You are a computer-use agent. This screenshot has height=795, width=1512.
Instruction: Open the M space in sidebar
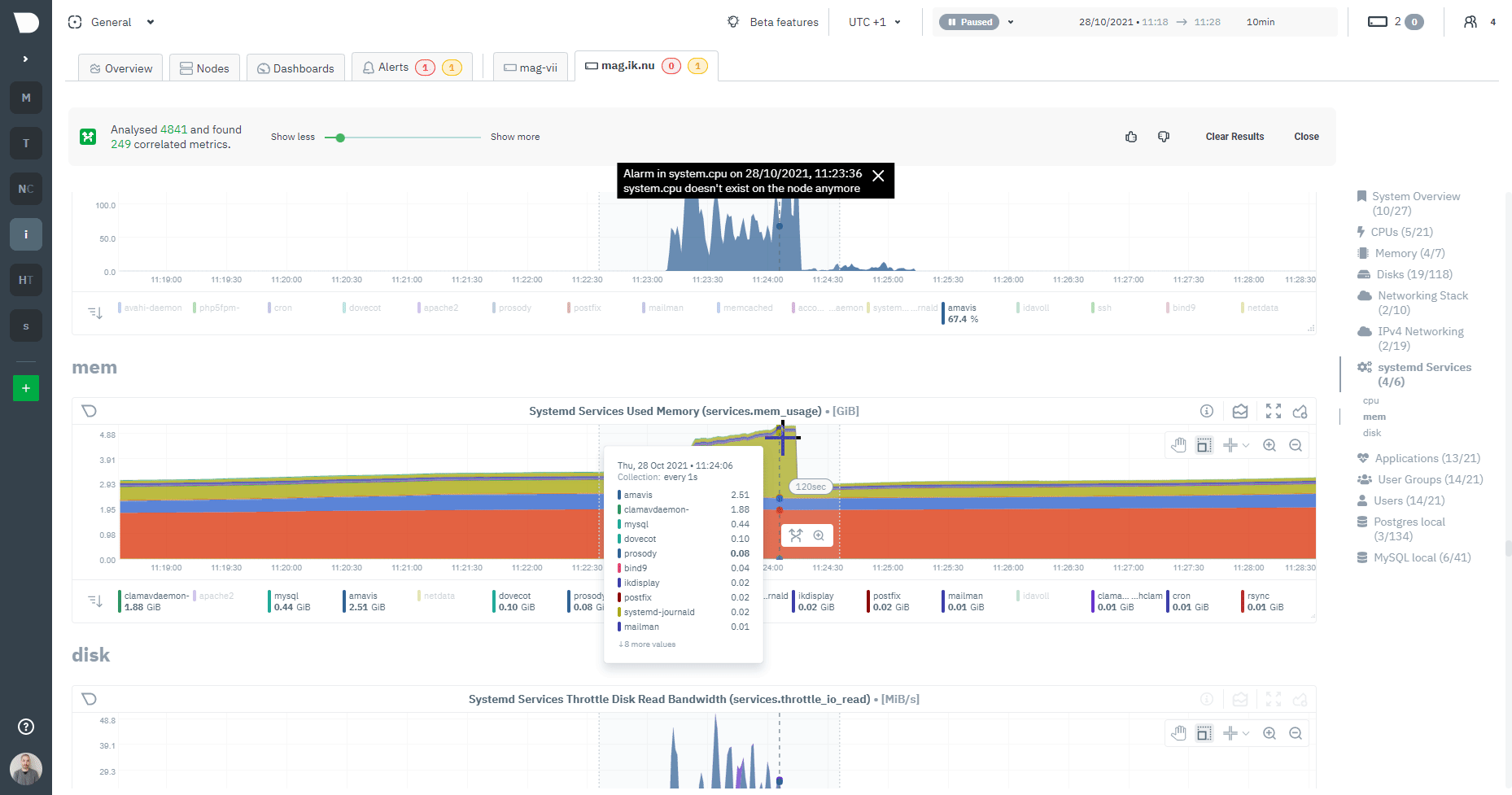pyautogui.click(x=26, y=98)
